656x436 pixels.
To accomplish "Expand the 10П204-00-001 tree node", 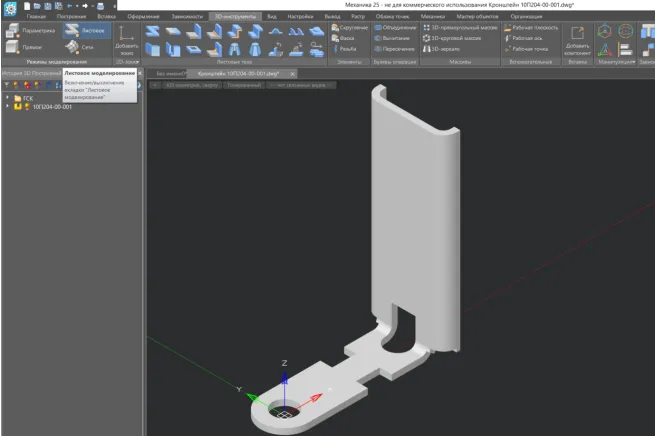I will [7, 106].
